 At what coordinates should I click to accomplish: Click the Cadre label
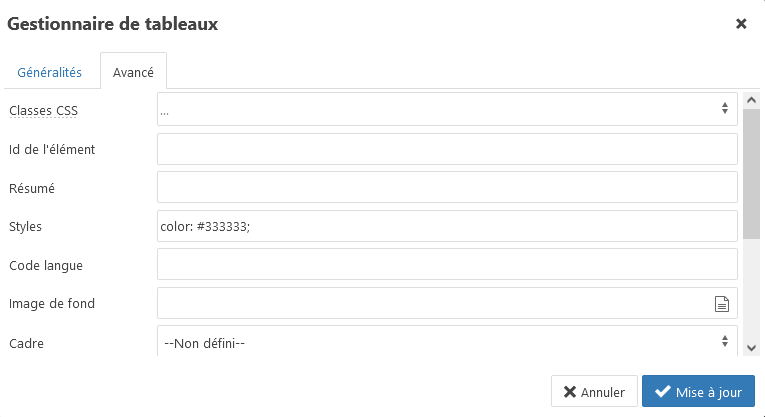(x=27, y=343)
